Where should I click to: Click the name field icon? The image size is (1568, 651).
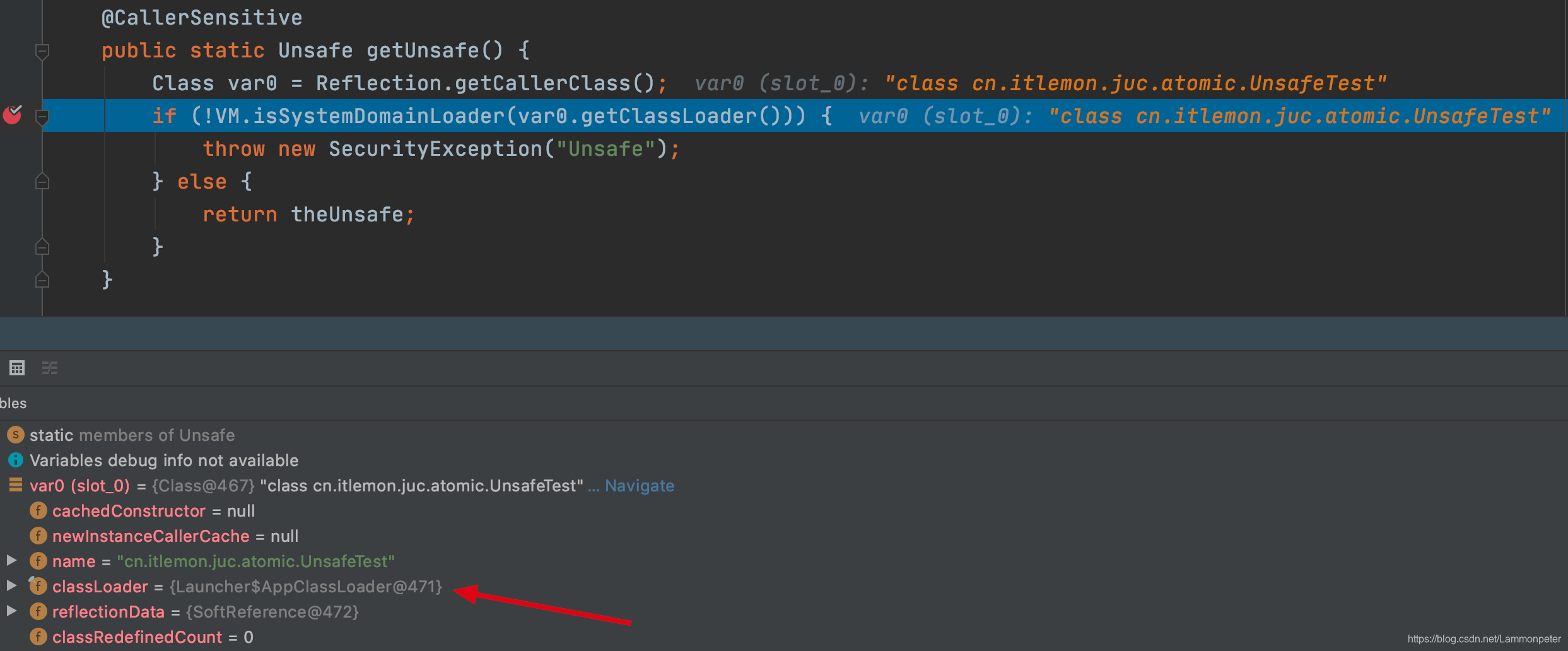pos(38,561)
